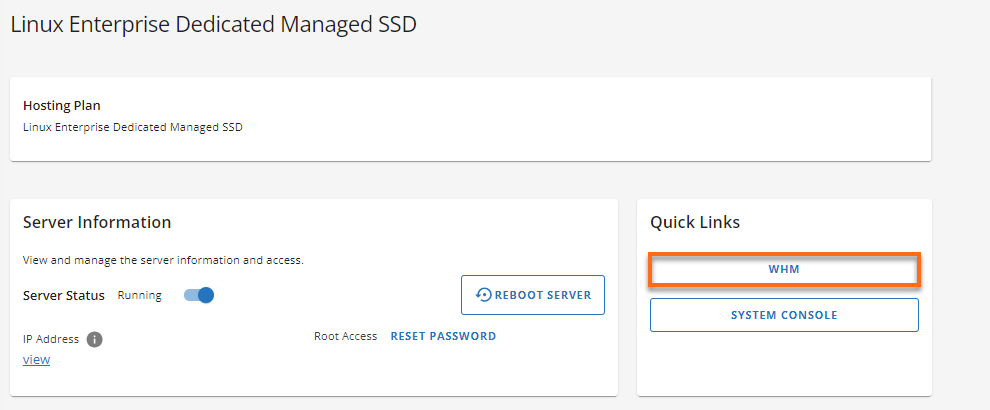The width and height of the screenshot is (990, 410).
Task: Click the Server Status label
Action: click(64, 295)
